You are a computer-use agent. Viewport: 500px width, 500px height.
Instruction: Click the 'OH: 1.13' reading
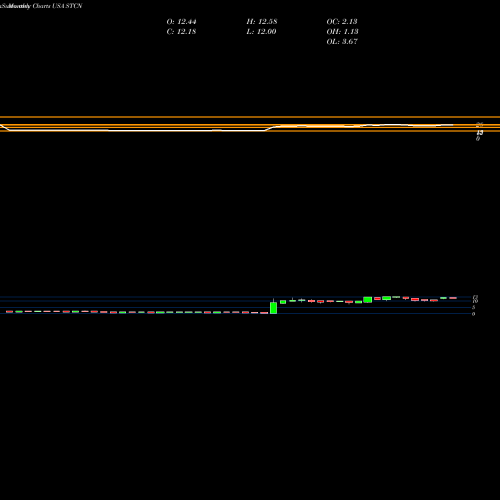(342, 32)
